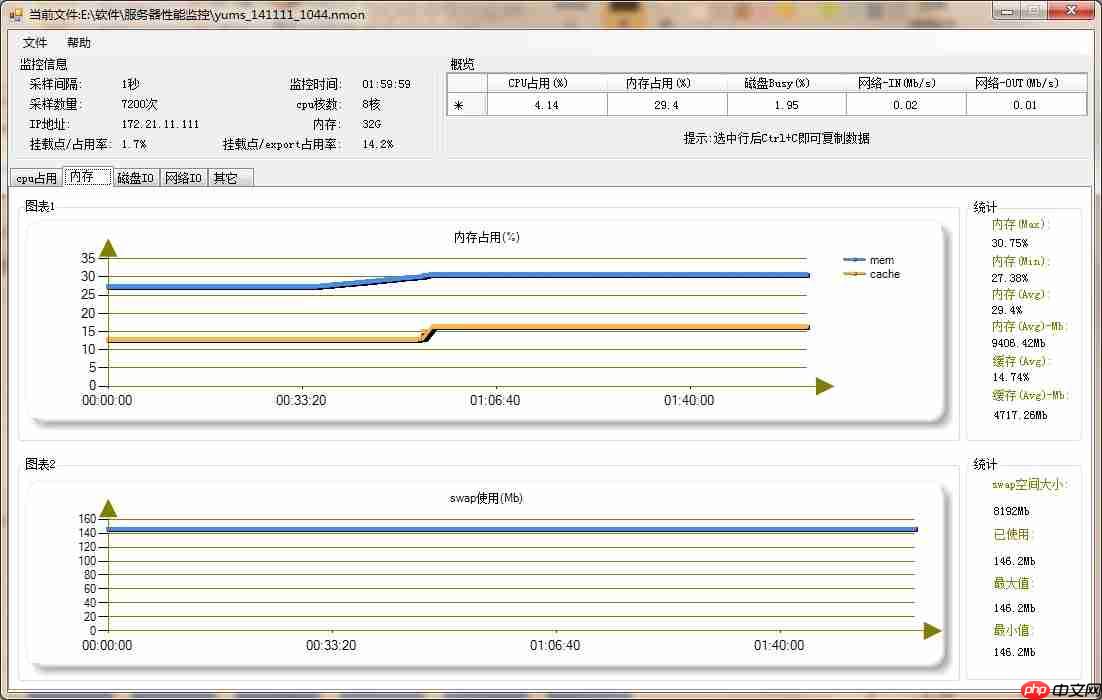Switch to the 网络IO tab
The height and width of the screenshot is (700, 1102).
pos(182,177)
